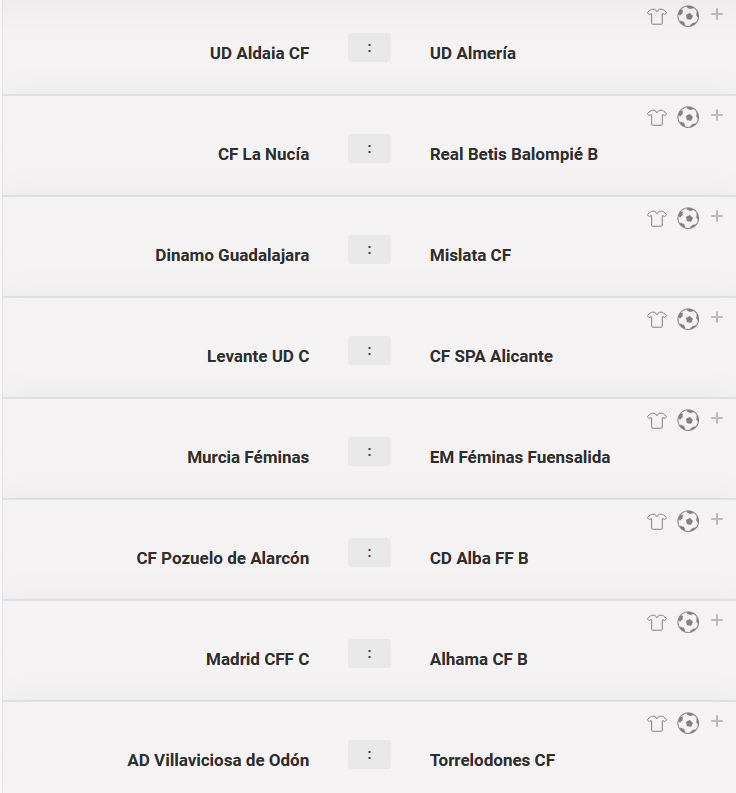
Task: Click the soccer ball icon for CF La Nucía match
Action: [688, 117]
